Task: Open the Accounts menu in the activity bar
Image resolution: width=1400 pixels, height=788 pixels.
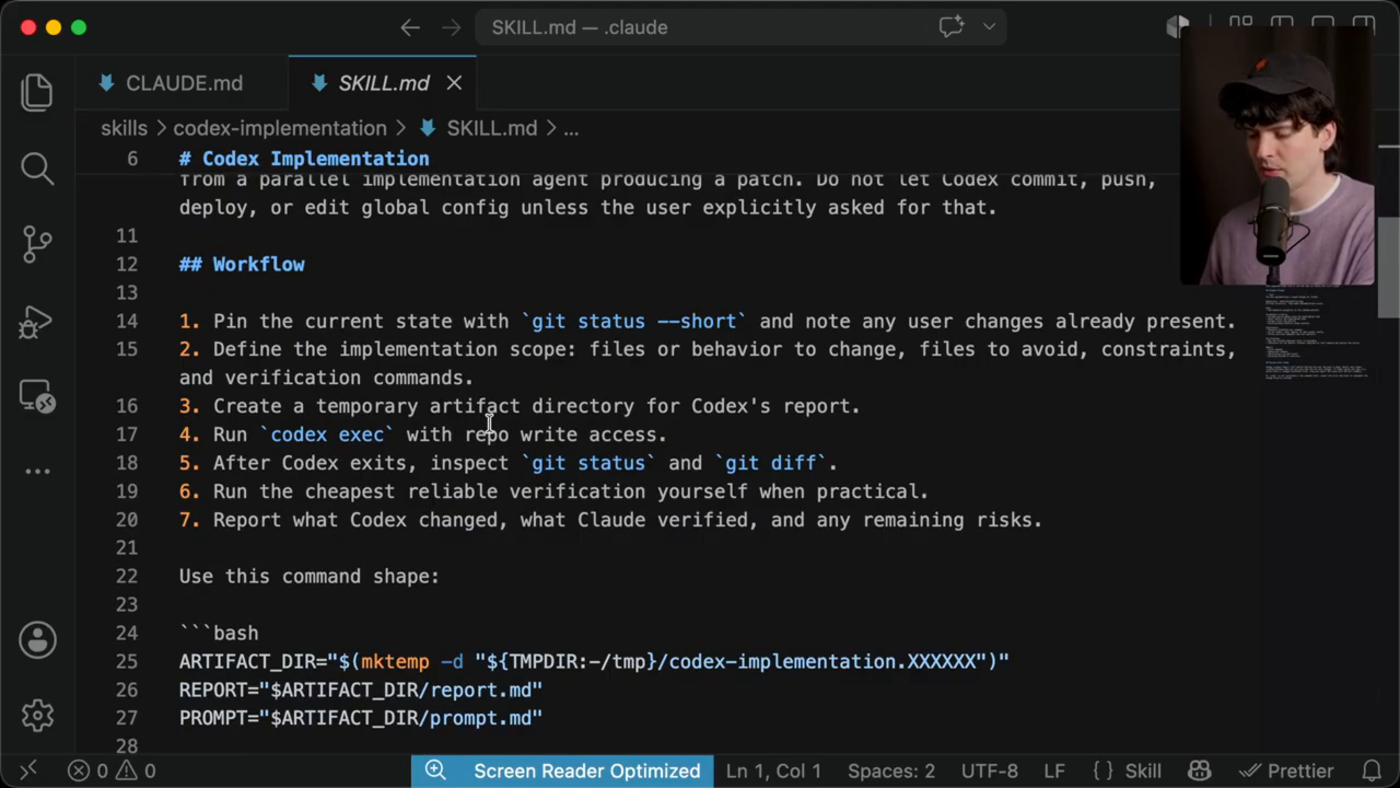Action: [x=37, y=640]
